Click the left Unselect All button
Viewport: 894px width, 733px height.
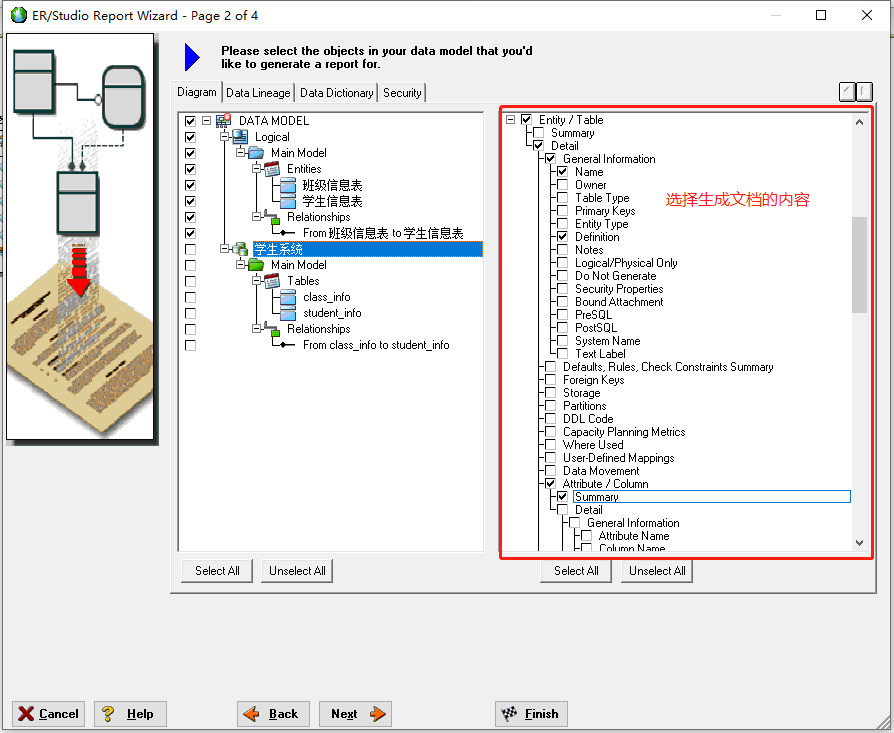click(297, 571)
